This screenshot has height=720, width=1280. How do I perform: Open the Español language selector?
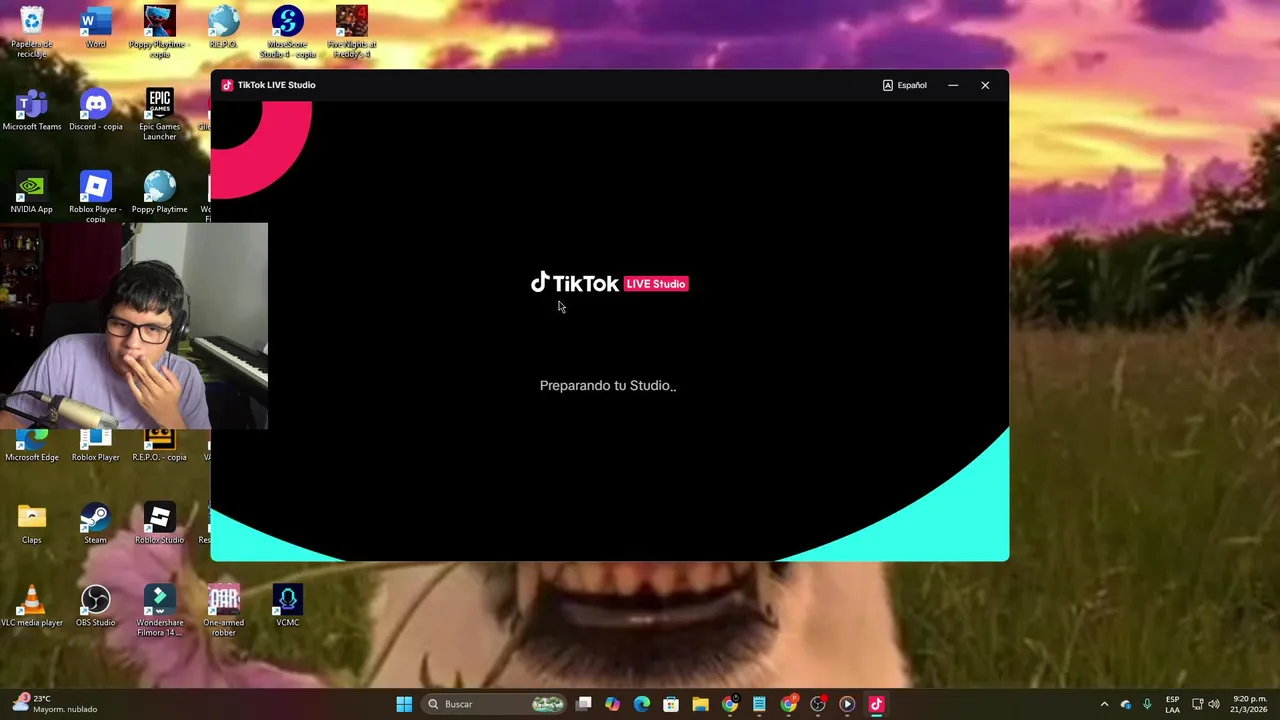904,85
